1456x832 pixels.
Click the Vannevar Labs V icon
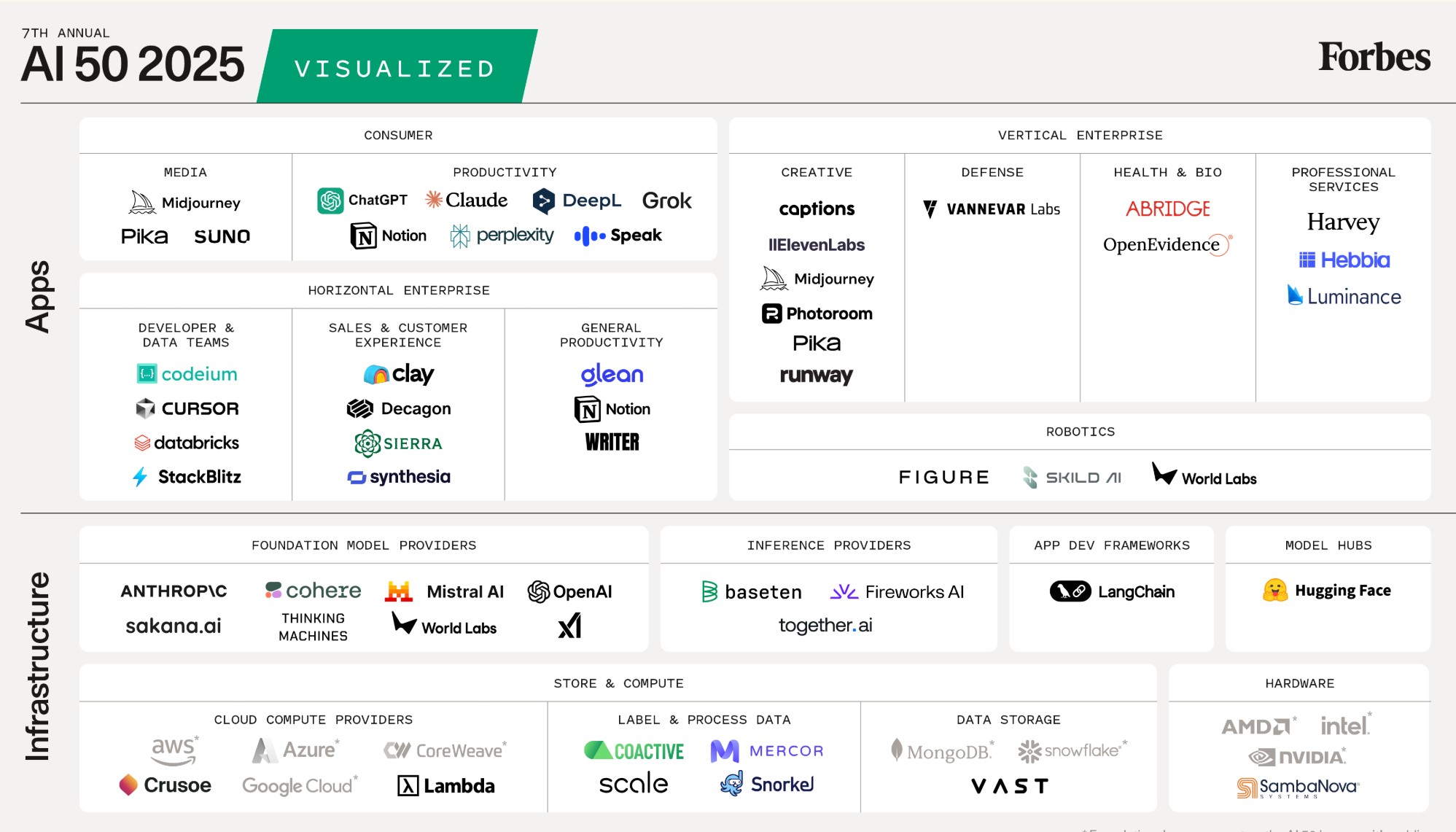point(930,209)
